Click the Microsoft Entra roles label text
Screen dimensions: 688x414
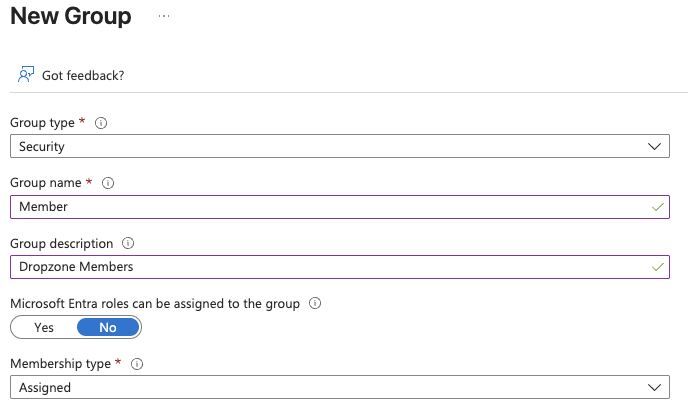pos(155,303)
